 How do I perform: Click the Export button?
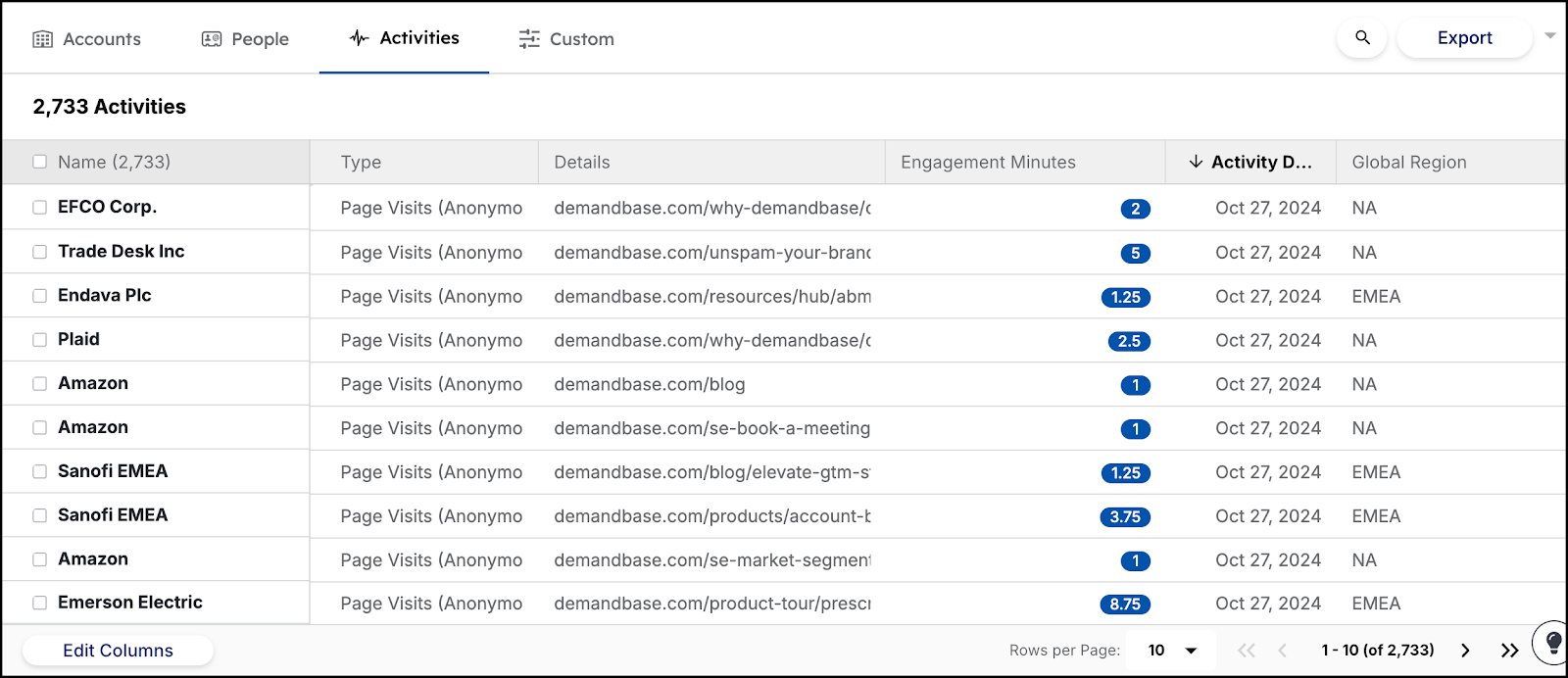pyautogui.click(x=1464, y=38)
